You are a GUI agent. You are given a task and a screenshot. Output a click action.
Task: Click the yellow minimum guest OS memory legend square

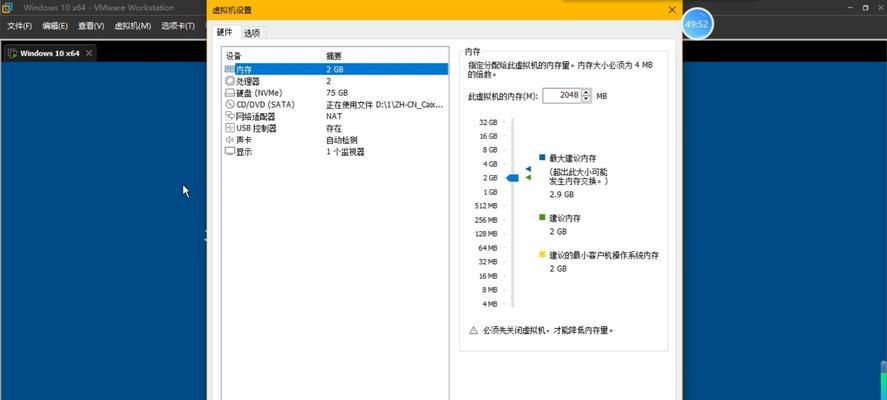542,255
